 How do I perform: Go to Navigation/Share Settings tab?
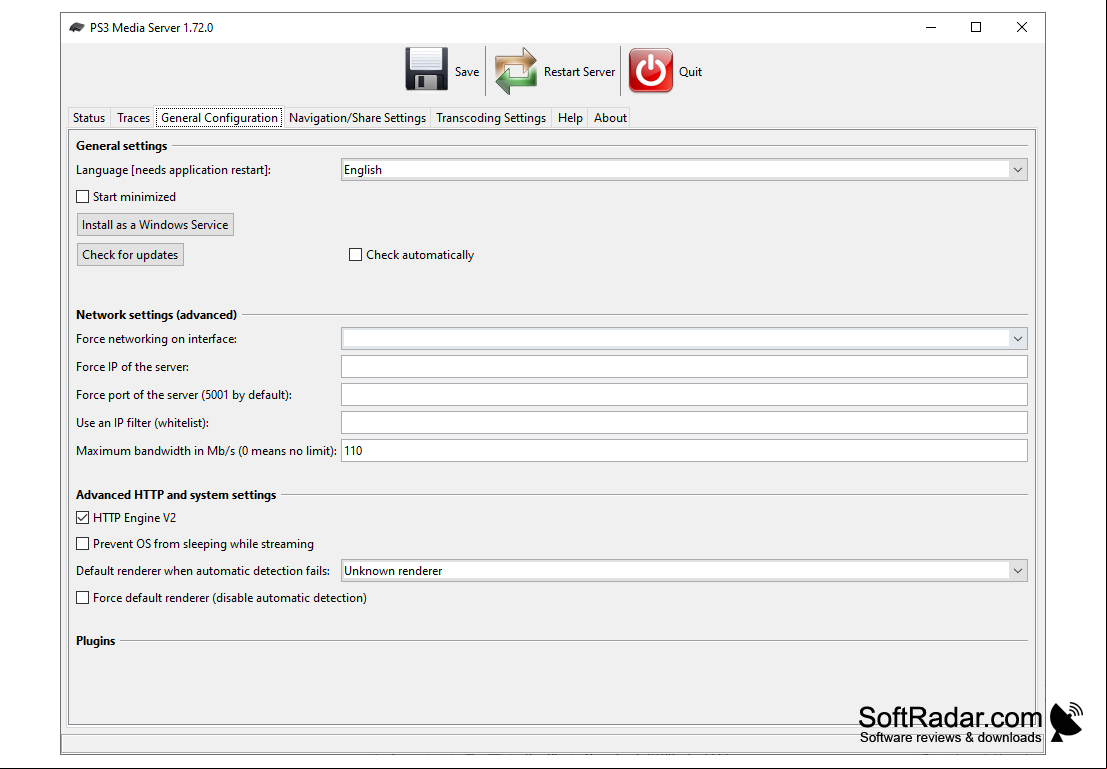[x=357, y=118]
